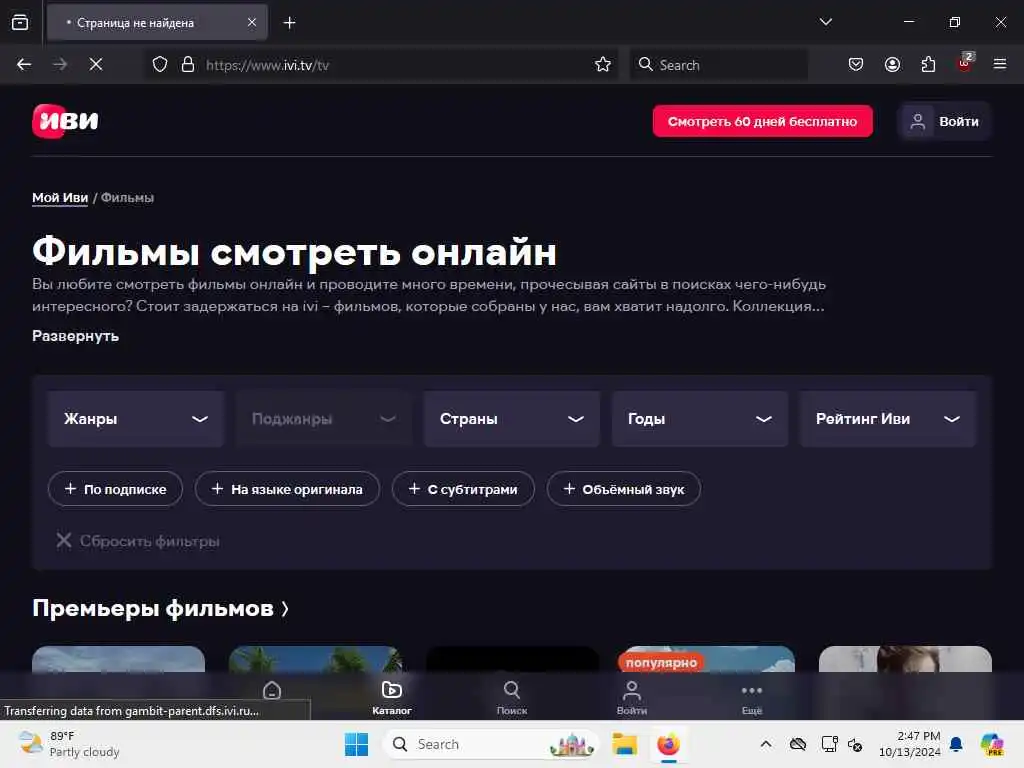Click Сбросить фильтры reset button

(138, 541)
